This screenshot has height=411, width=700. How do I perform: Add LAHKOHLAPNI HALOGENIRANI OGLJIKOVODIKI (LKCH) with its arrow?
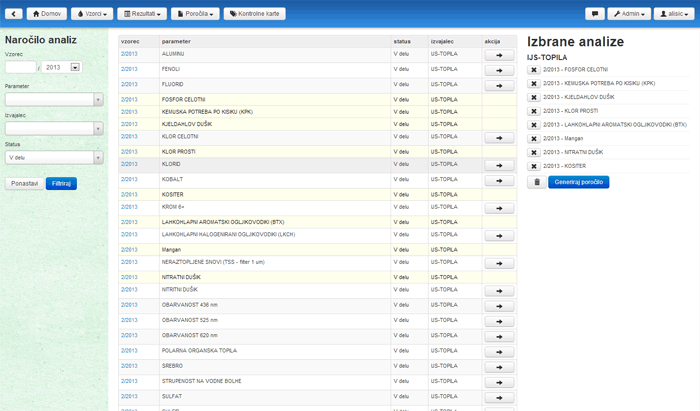pos(499,236)
